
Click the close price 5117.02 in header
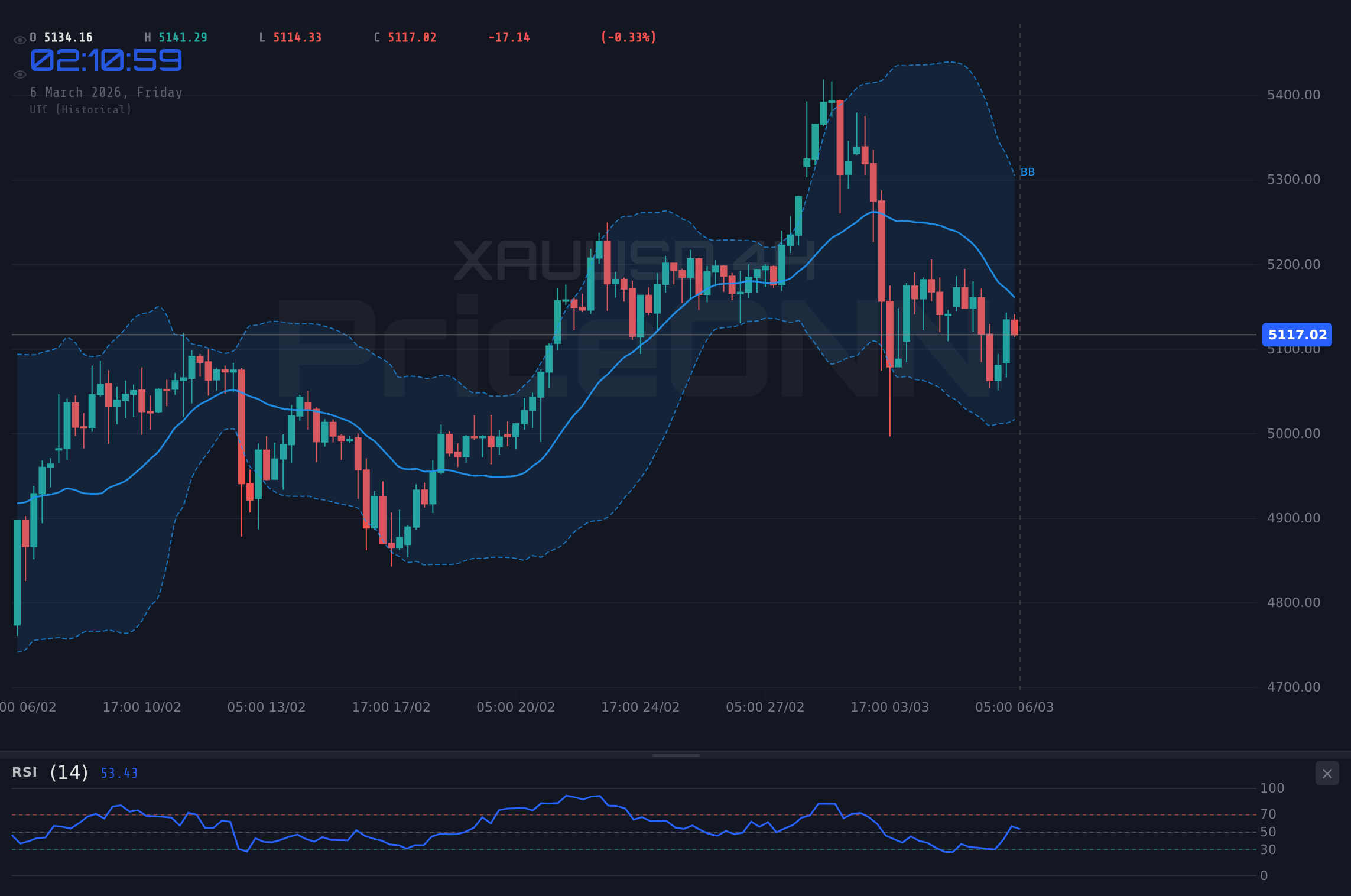[412, 38]
